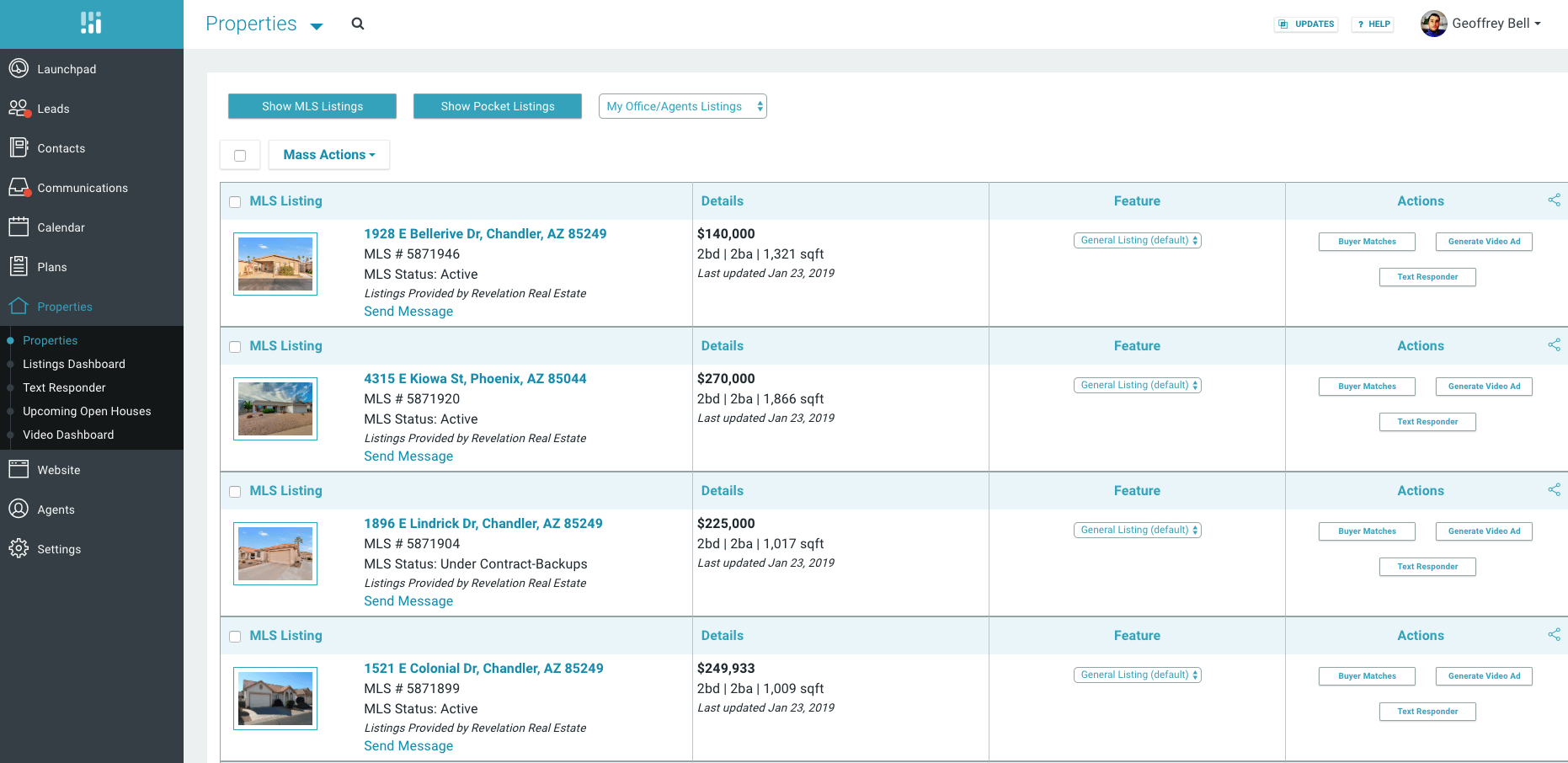Open the 4315 E Kiowa St photo thumbnail
Screen dimensions: 1568x763
275,408
